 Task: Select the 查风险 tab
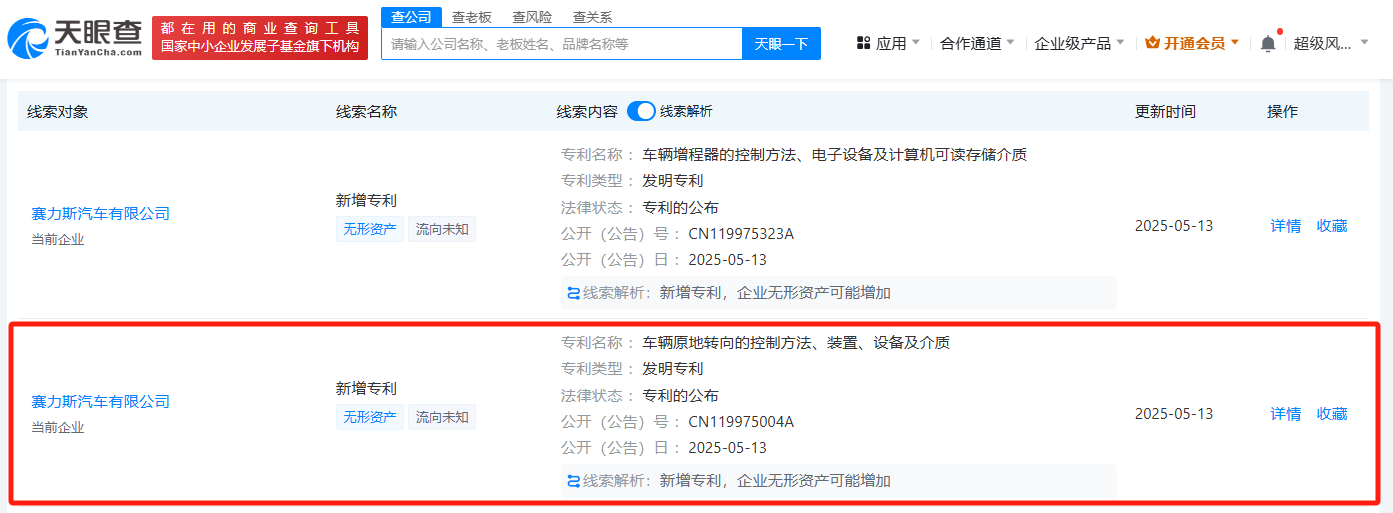(x=532, y=17)
